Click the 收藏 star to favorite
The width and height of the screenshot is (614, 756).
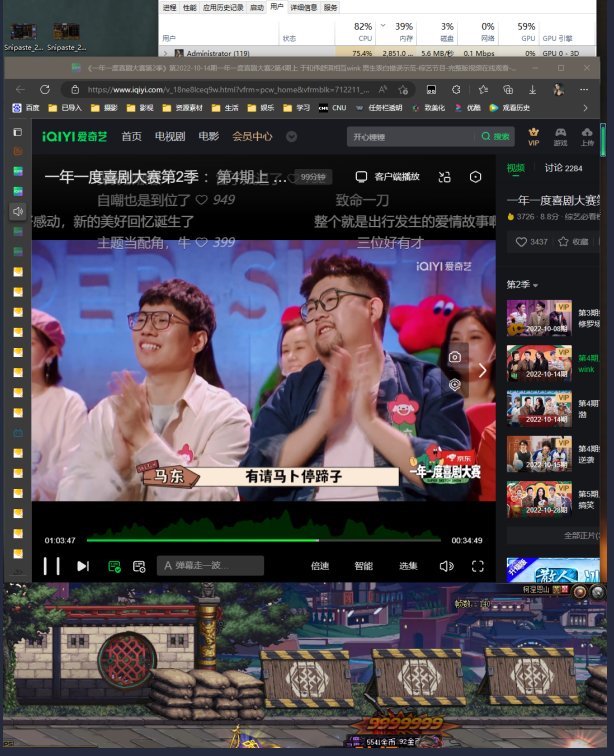tap(573, 242)
